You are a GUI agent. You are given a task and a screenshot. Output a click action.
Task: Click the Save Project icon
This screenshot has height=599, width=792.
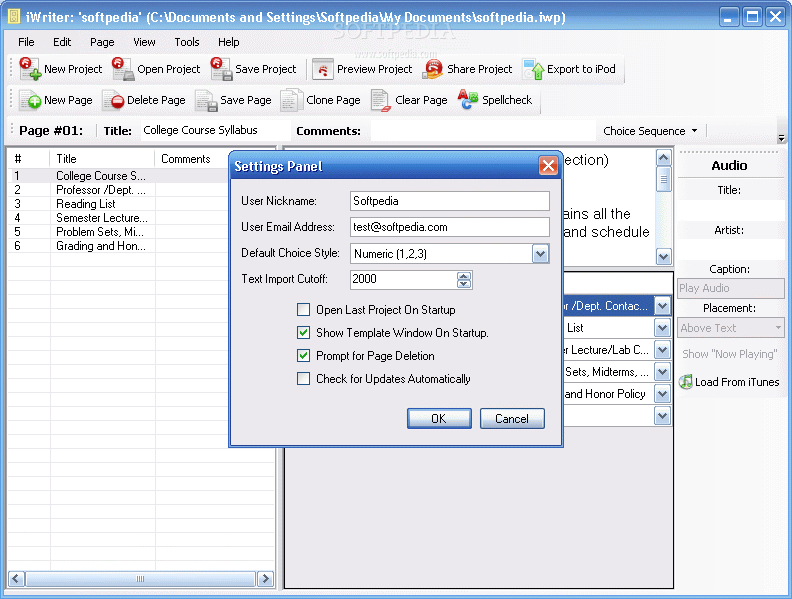tap(221, 69)
